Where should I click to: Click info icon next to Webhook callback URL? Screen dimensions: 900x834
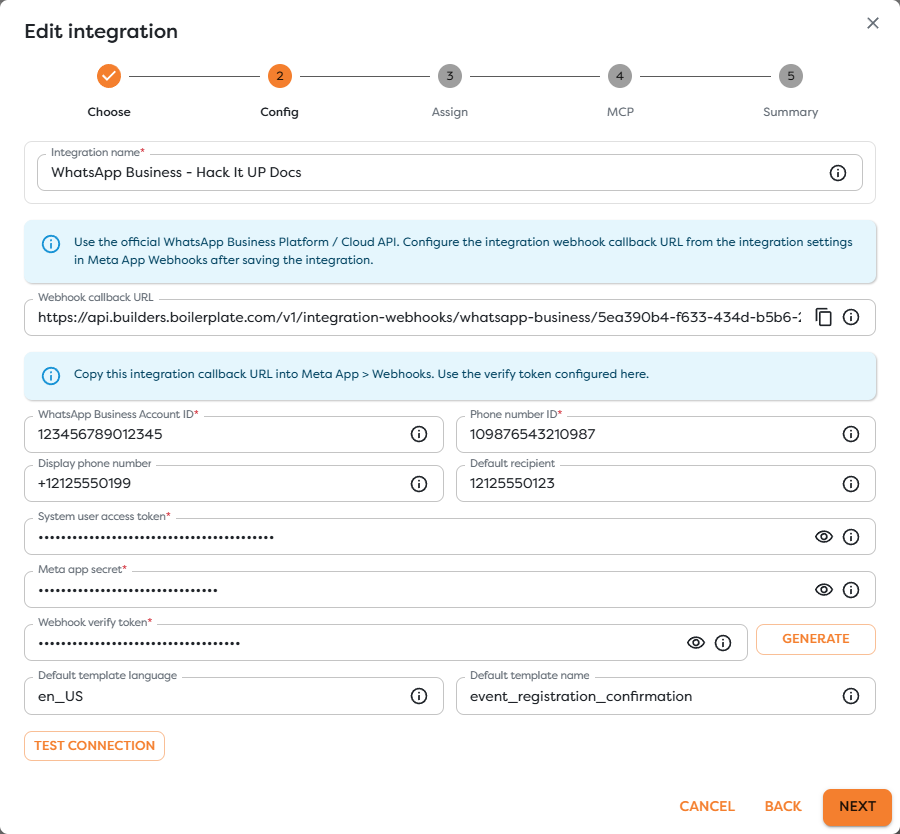[x=851, y=317]
